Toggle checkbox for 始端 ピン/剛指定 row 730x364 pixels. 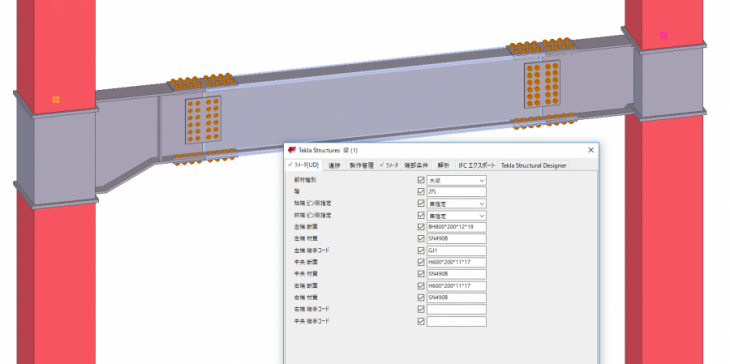pyautogui.click(x=421, y=203)
